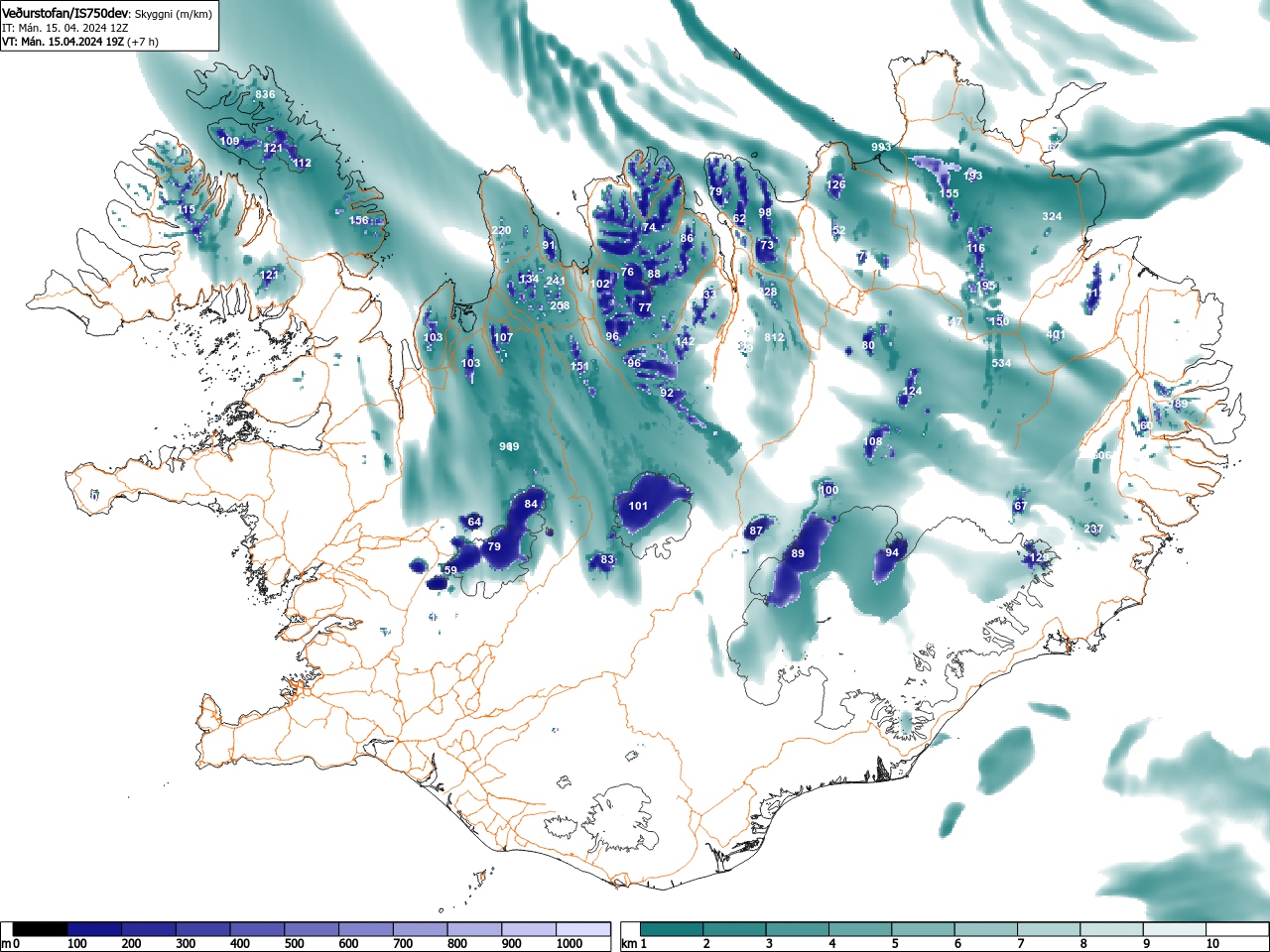
Task: Click the visibility value '98'
Action: coord(765,213)
